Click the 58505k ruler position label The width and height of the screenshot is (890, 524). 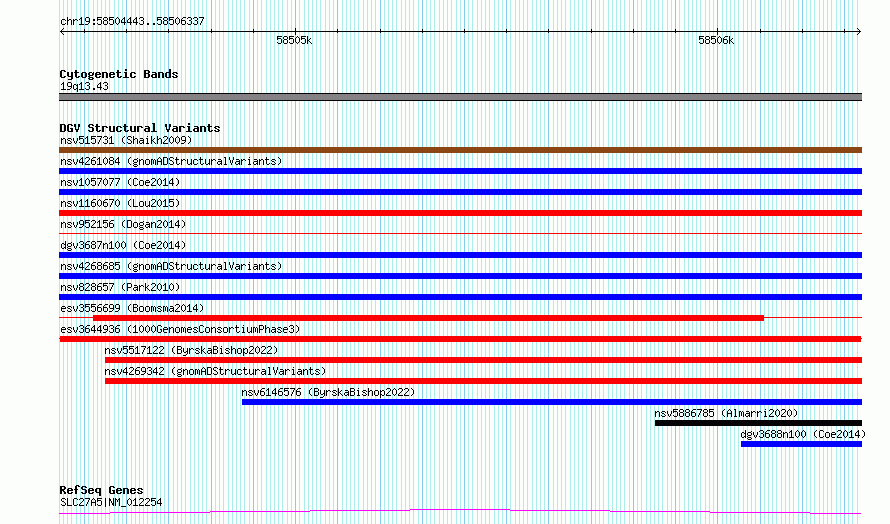[x=294, y=40]
